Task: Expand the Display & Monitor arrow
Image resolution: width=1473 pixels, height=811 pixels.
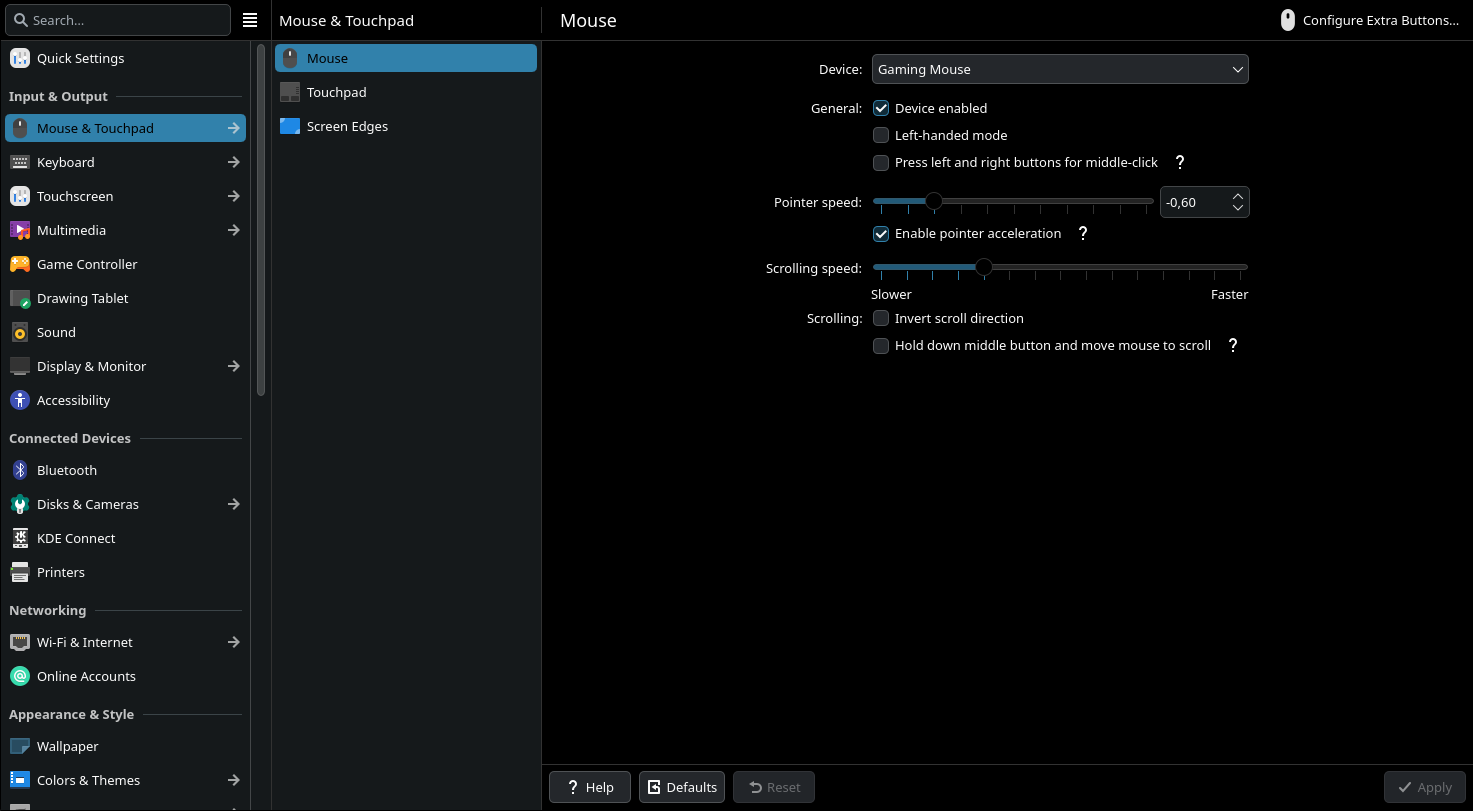Action: [233, 366]
